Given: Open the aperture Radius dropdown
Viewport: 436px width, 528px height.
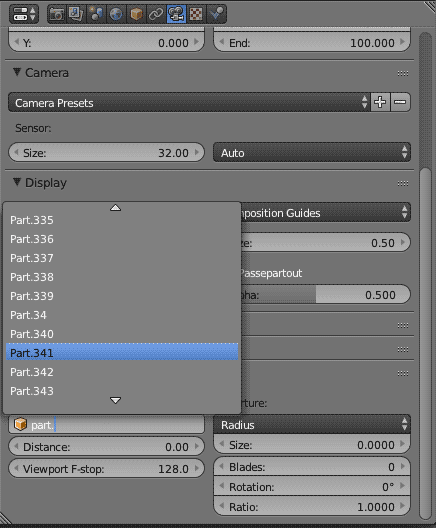Looking at the screenshot, I should tap(312, 424).
